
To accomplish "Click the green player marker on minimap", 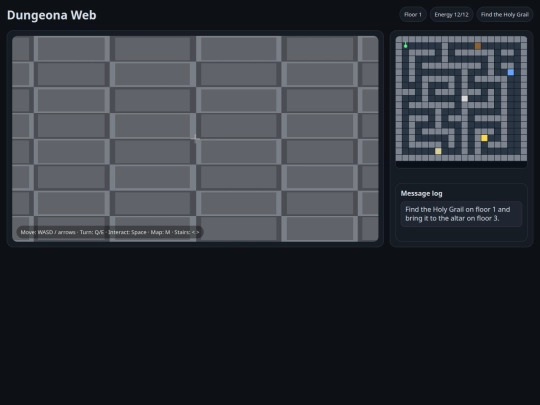I will point(405,45).
